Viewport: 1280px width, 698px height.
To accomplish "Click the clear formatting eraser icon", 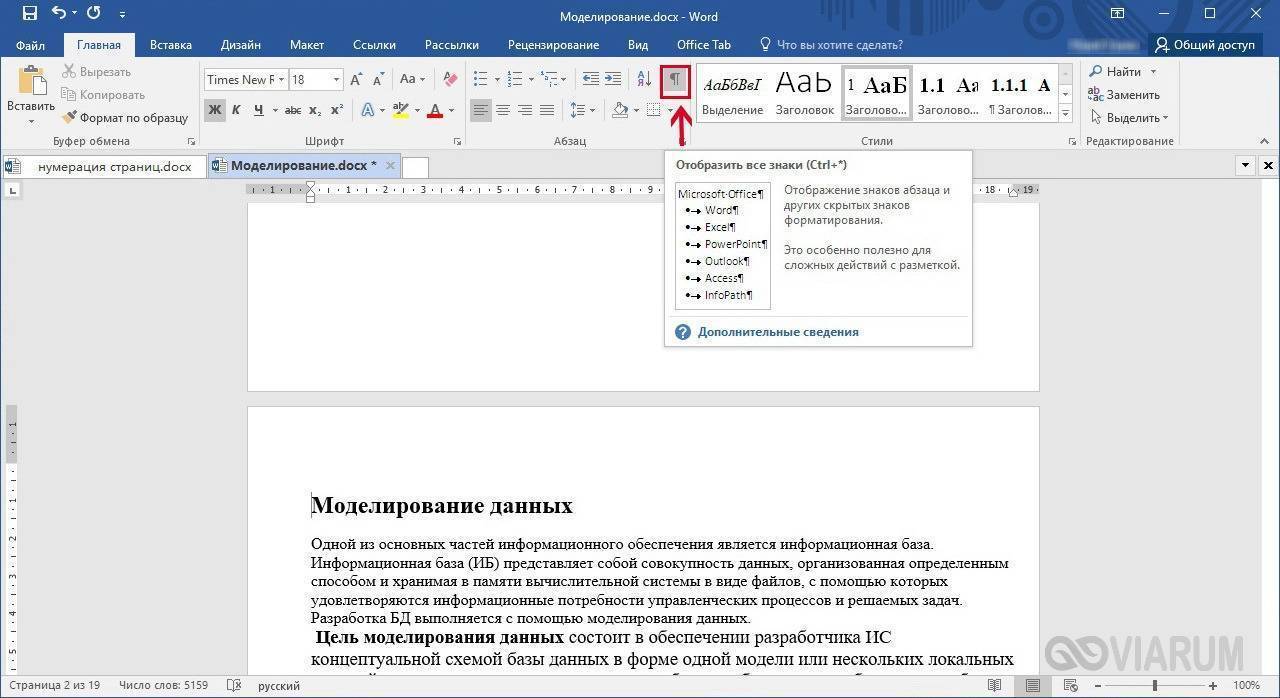I will 450,80.
